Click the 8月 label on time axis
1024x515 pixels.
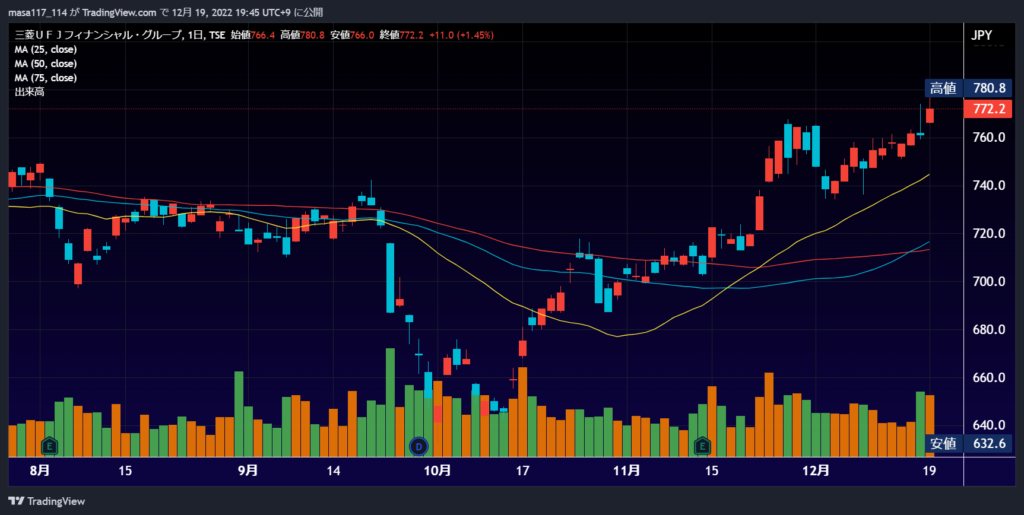pyautogui.click(x=40, y=470)
